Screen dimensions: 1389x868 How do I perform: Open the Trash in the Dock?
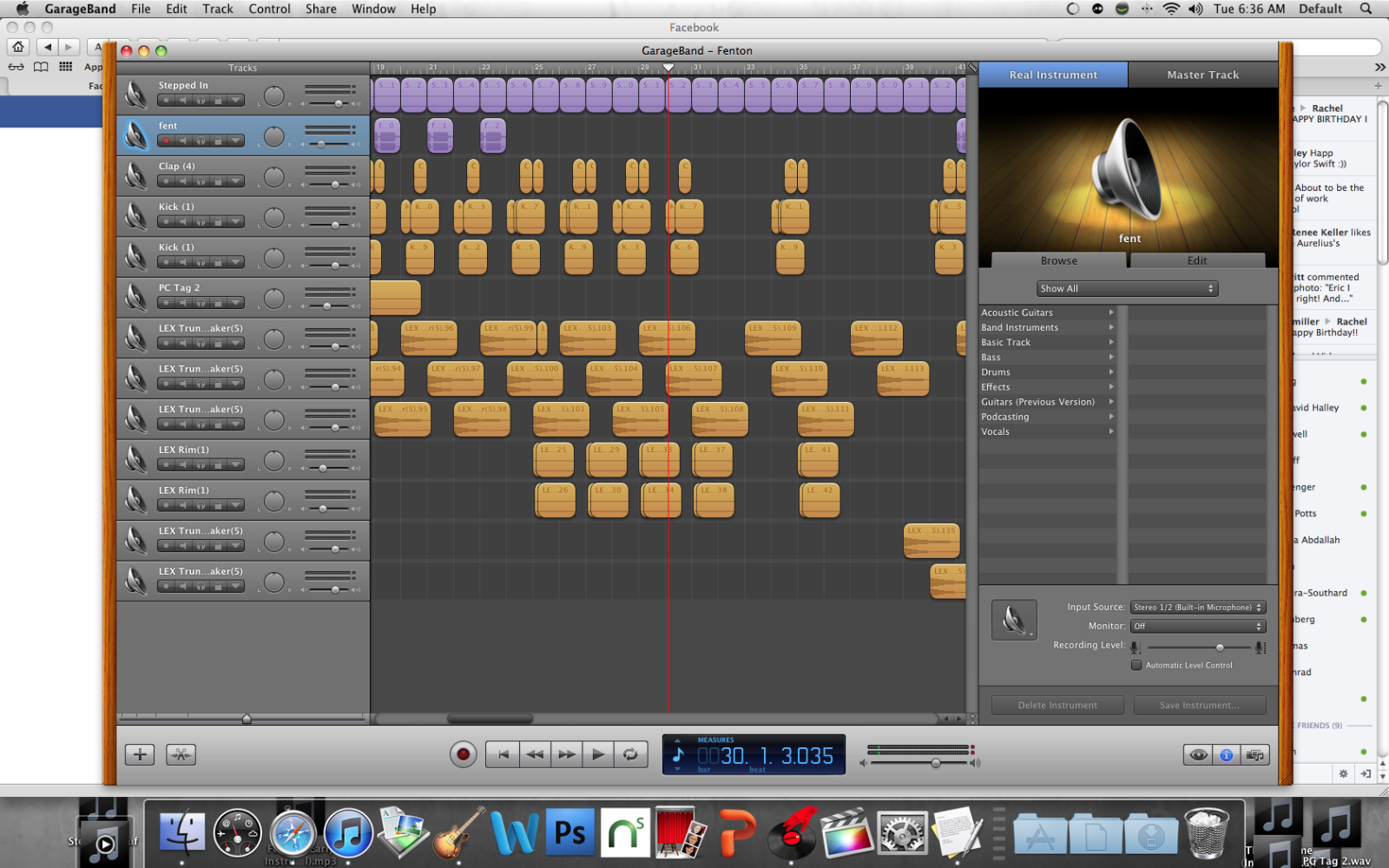(1206, 832)
